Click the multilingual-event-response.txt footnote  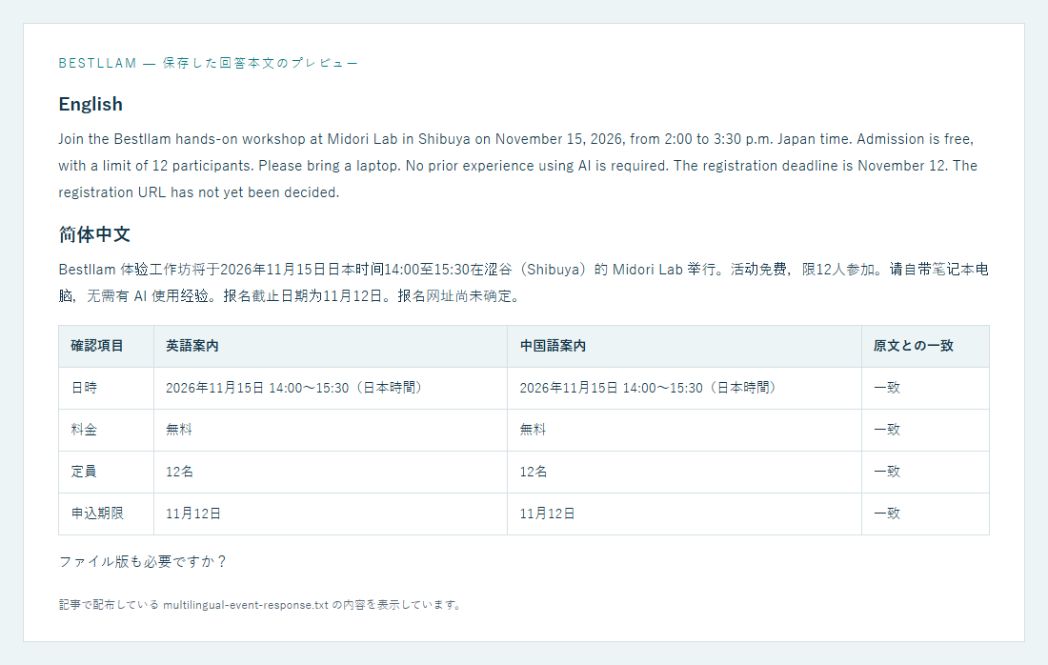click(260, 605)
